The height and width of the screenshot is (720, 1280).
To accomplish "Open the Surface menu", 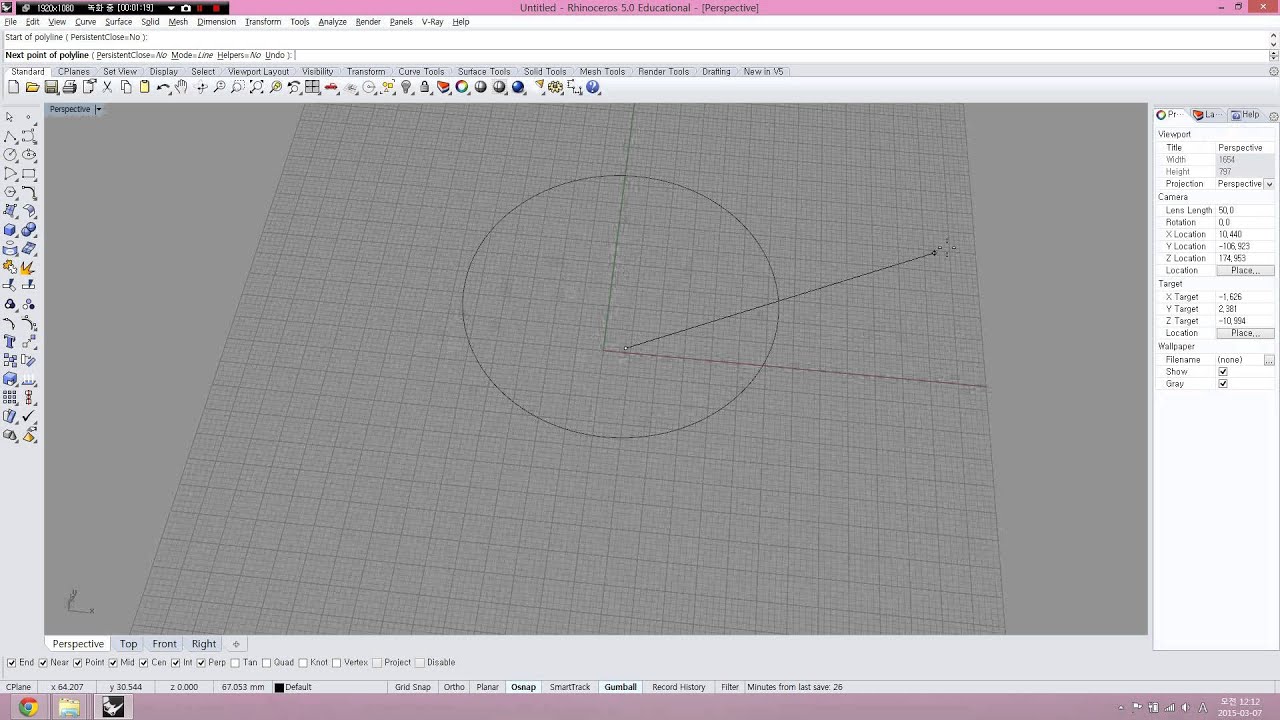I will coord(118,22).
